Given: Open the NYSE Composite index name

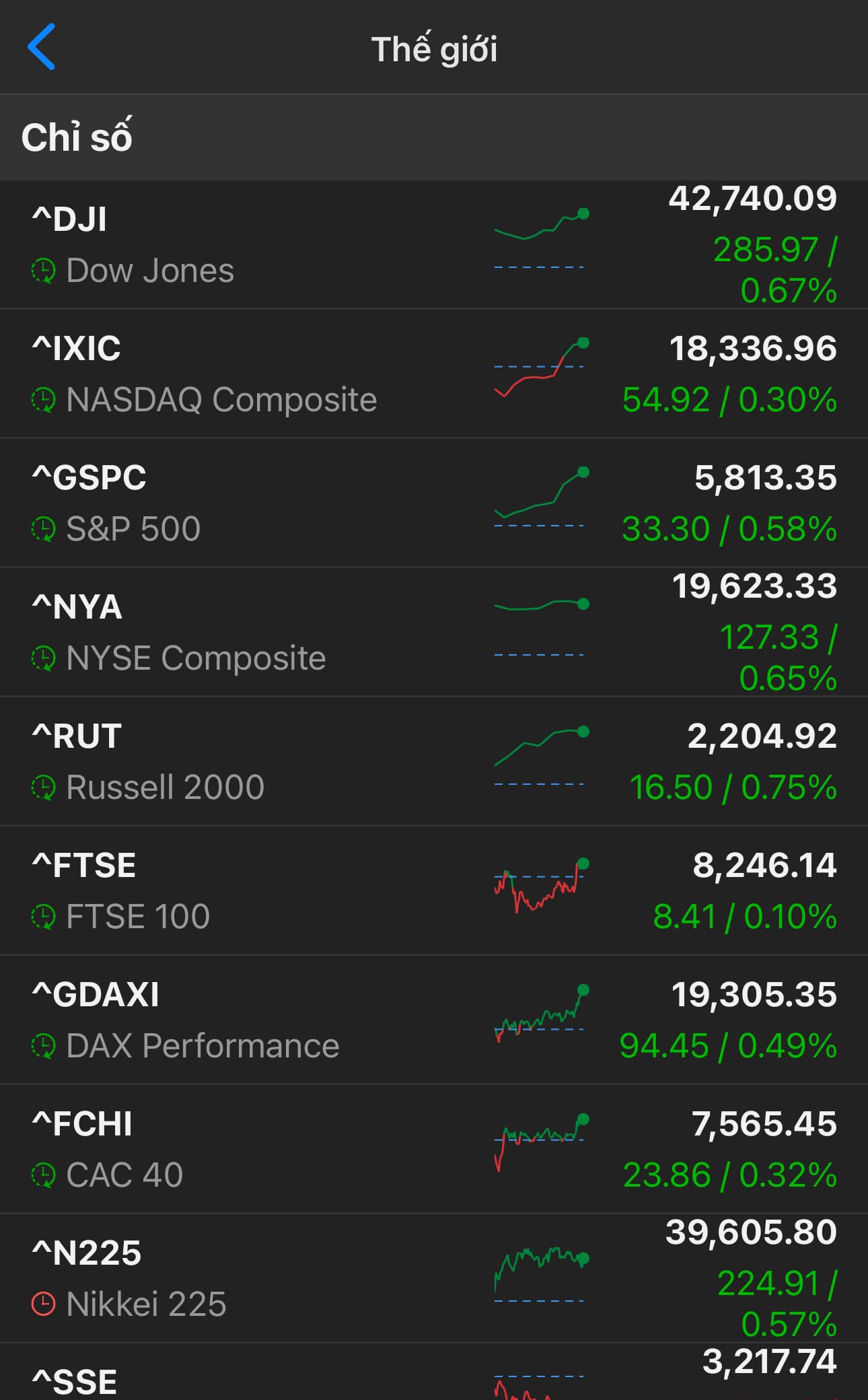Looking at the screenshot, I should coord(196,658).
